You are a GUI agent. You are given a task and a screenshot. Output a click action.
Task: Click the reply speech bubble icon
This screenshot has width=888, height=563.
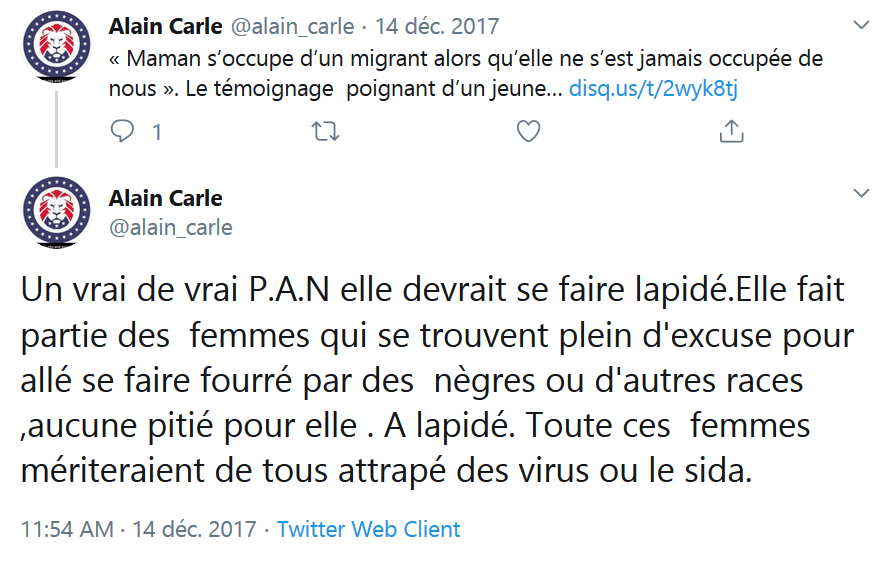point(122,131)
